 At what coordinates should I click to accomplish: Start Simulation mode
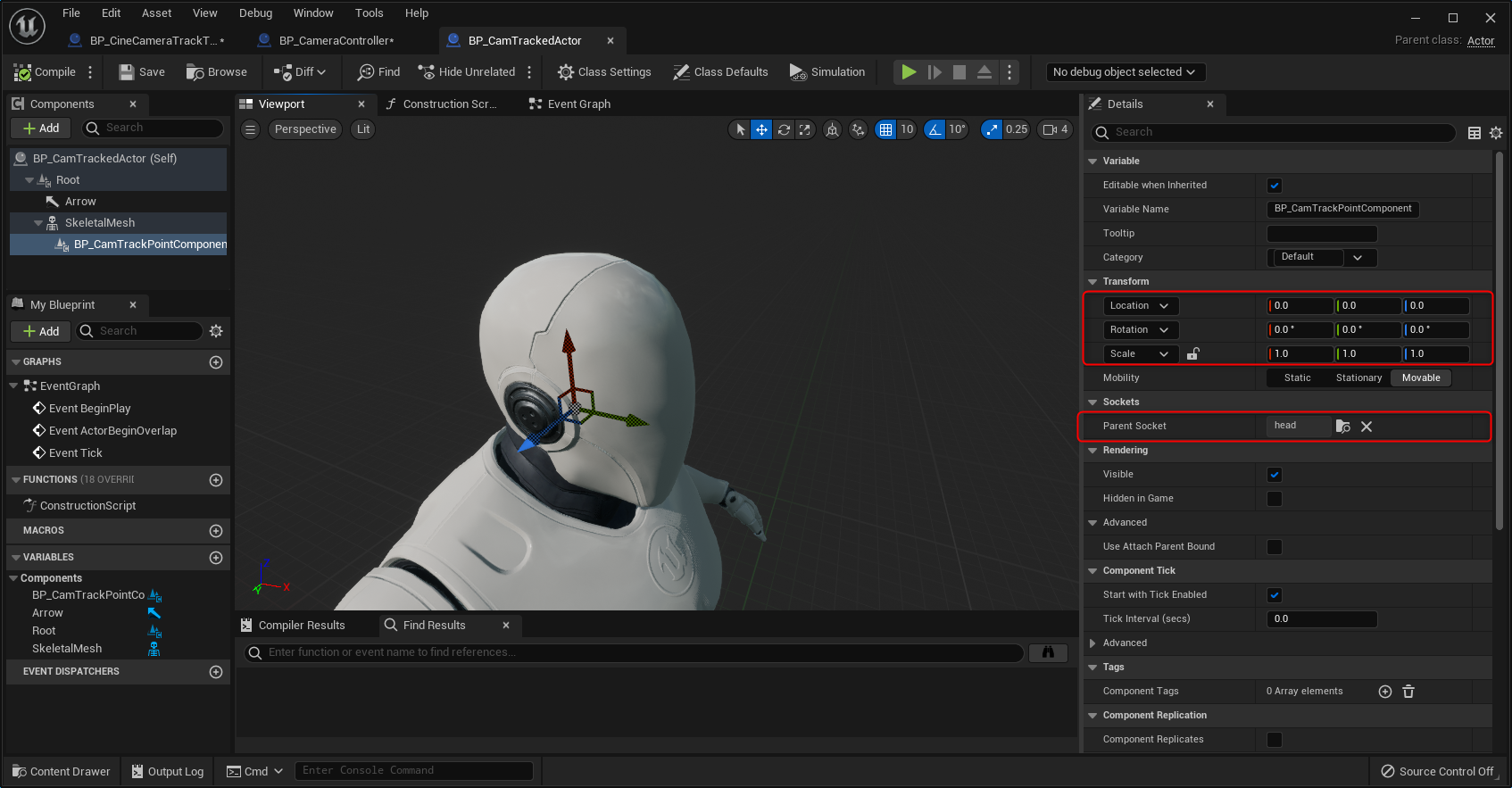point(827,72)
